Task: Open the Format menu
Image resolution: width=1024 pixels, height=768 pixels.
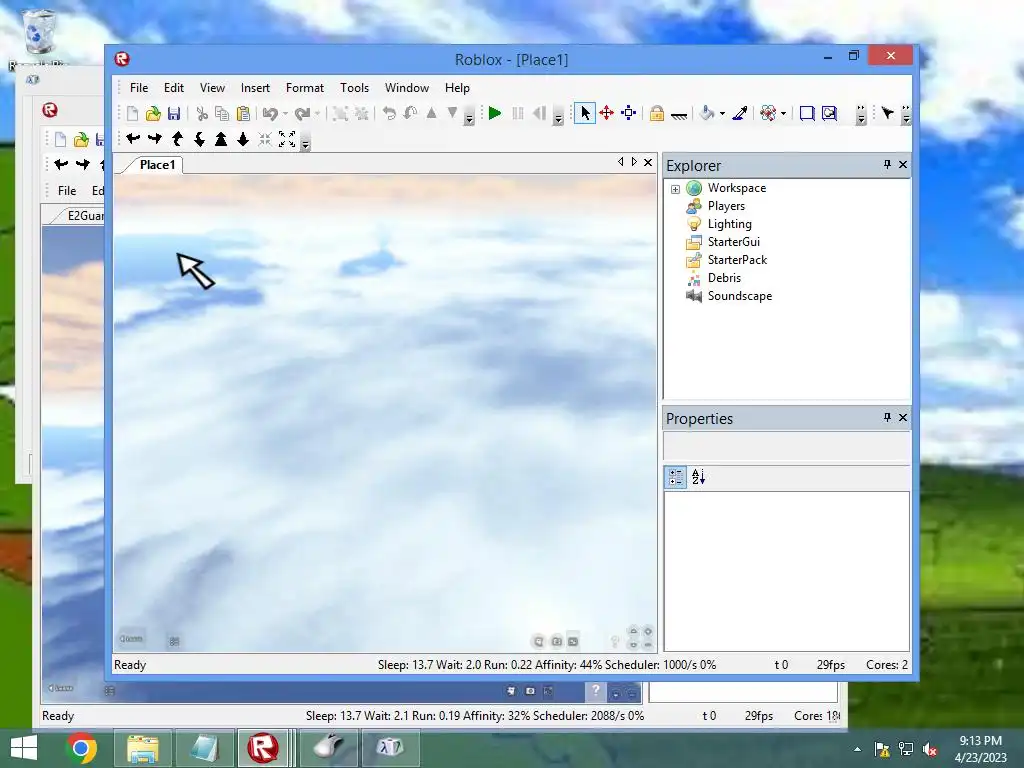Action: (304, 88)
